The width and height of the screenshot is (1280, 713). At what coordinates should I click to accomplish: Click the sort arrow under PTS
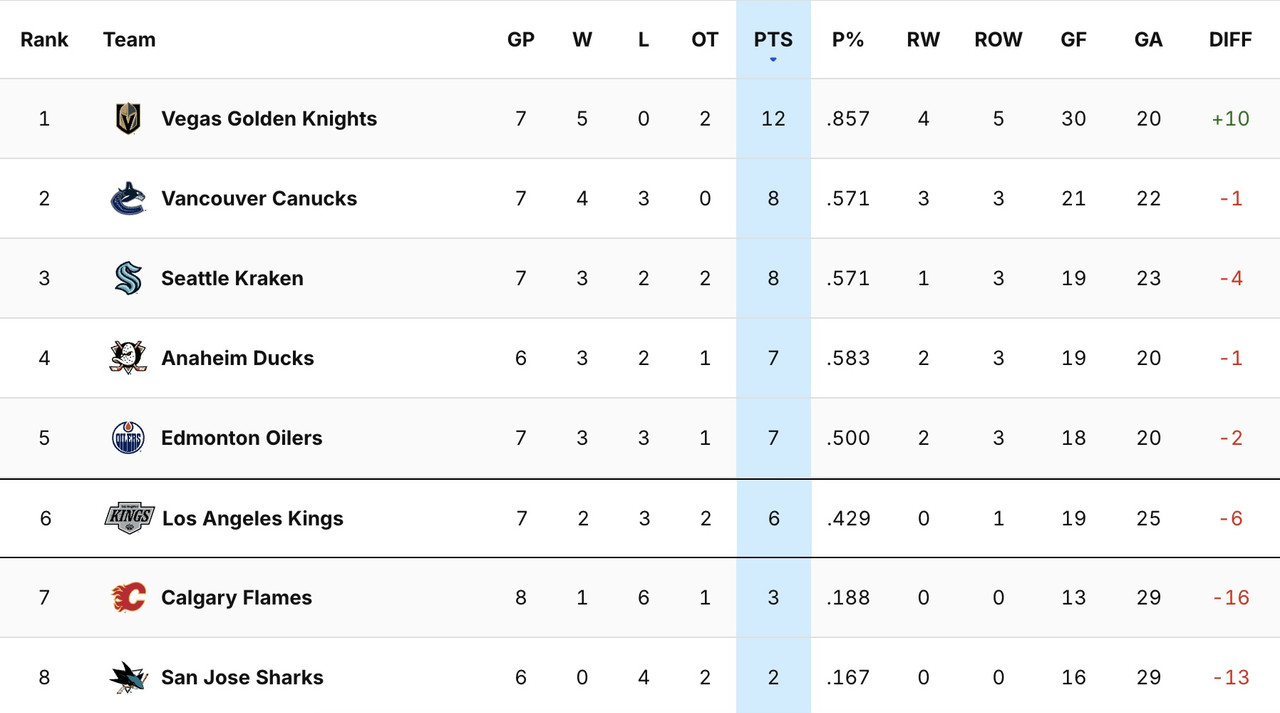[x=772, y=60]
